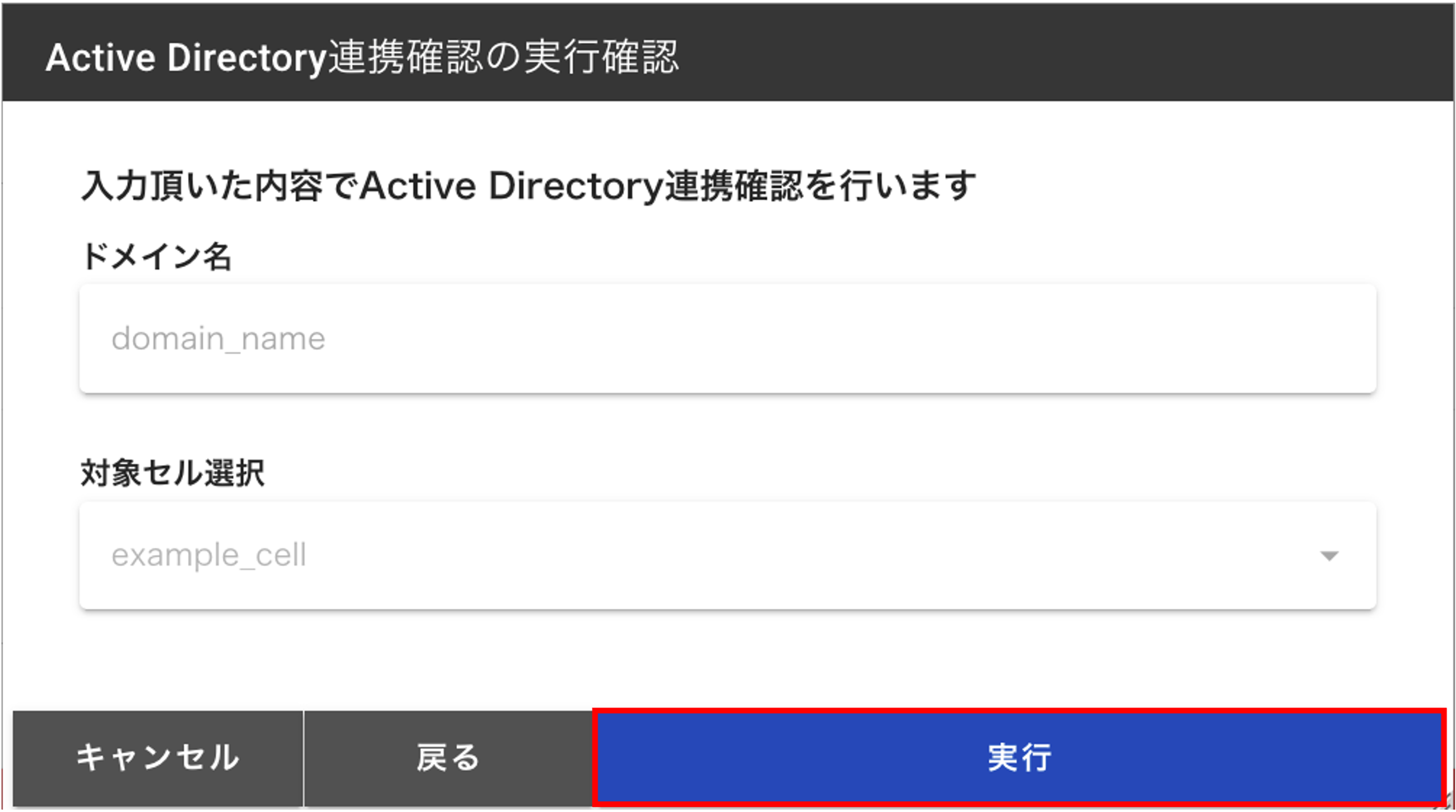Click the dialog title bar text
Image resolution: width=1456 pixels, height=812 pixels.
364,58
